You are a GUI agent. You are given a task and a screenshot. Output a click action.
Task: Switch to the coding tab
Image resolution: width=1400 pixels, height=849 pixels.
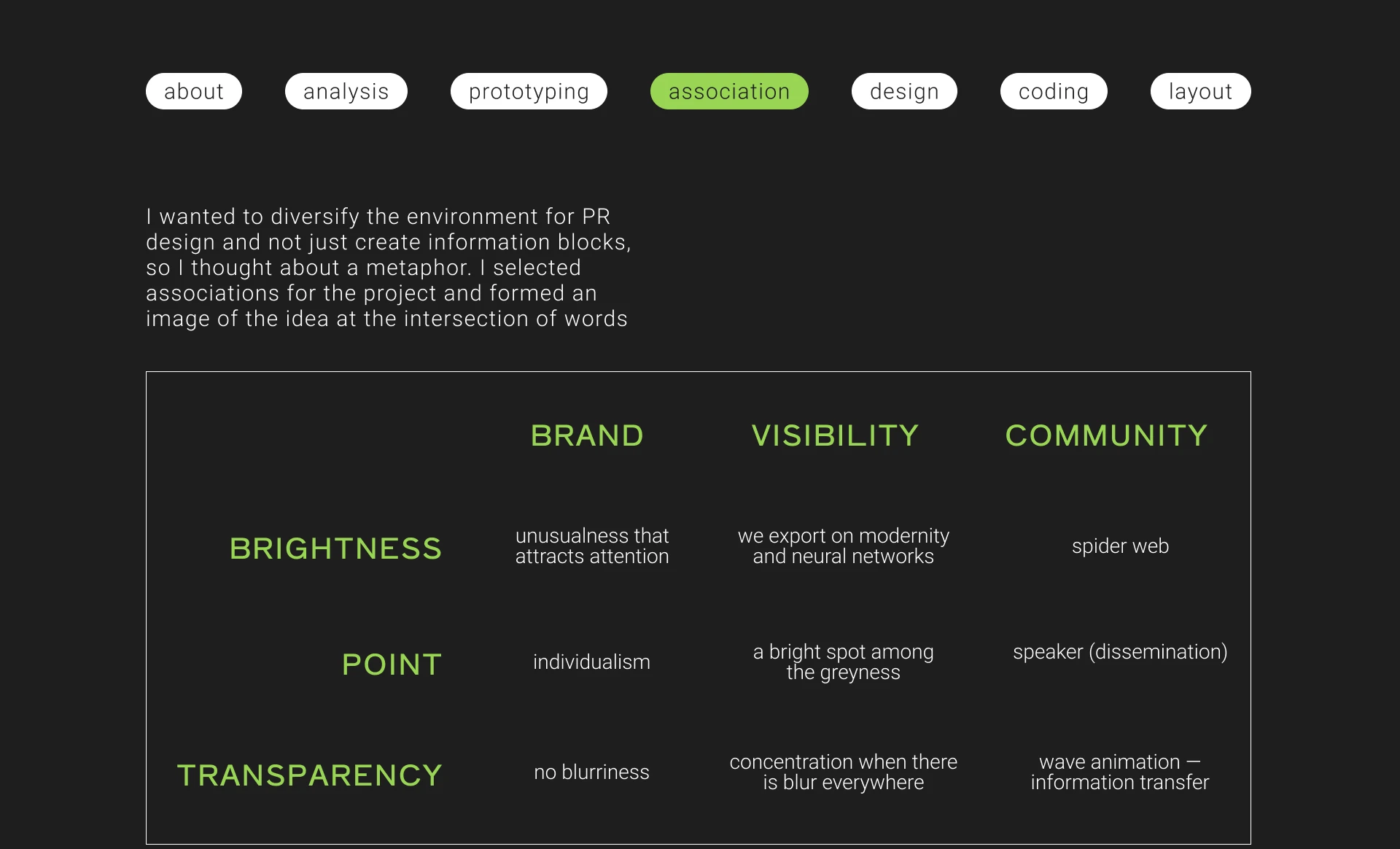click(1054, 91)
